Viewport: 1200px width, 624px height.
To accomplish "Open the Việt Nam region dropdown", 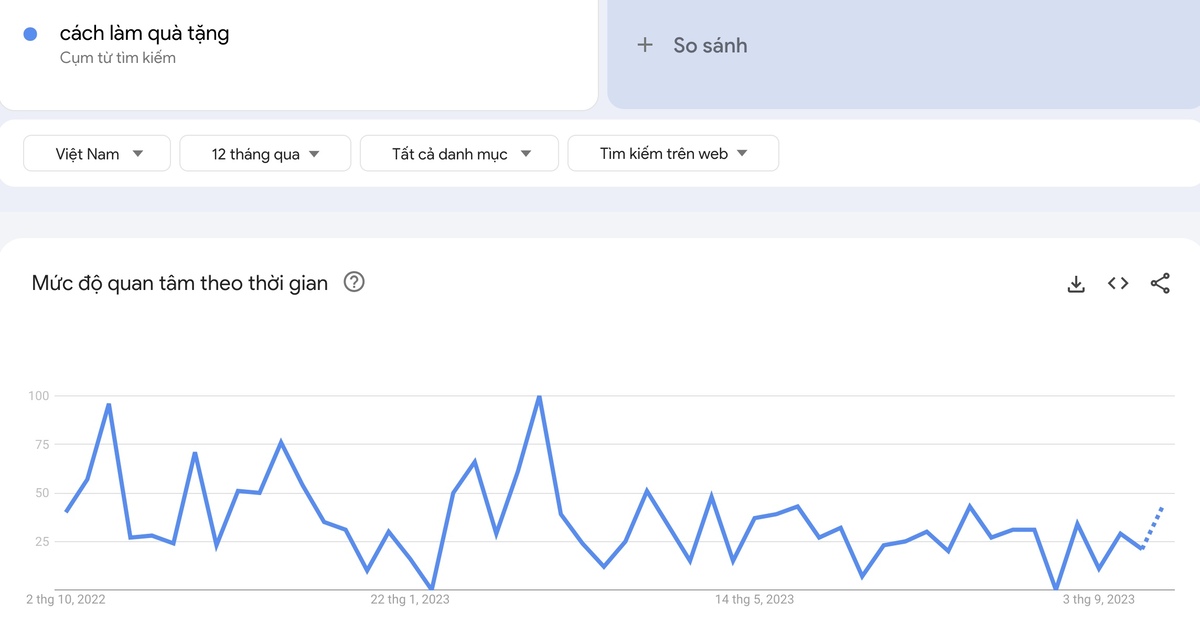I will [97, 154].
